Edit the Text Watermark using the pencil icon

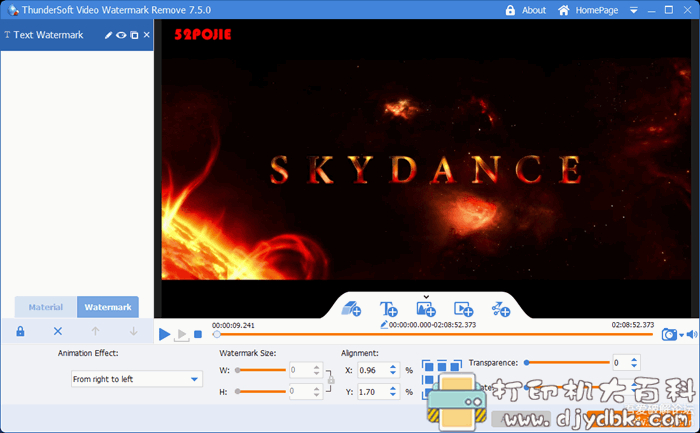click(108, 35)
